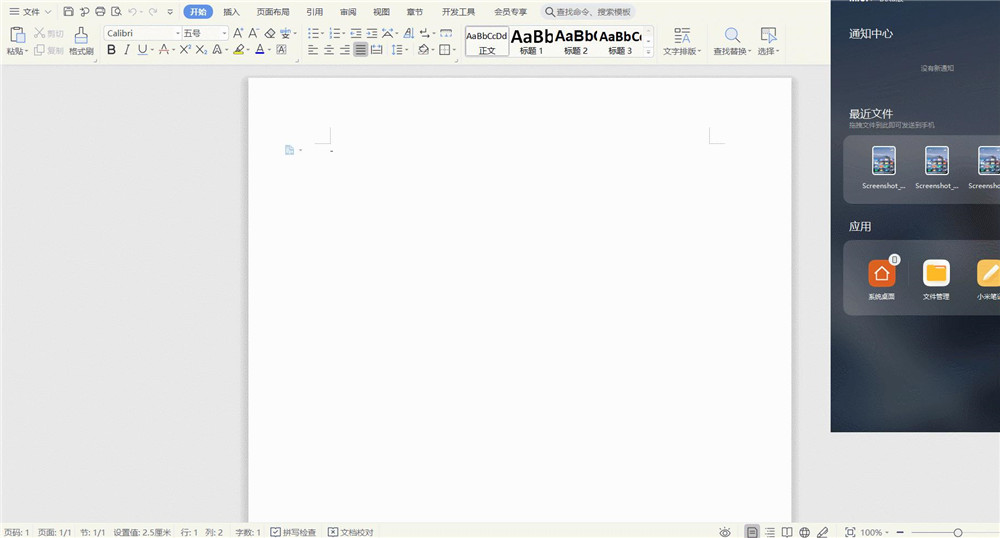
Task: Center-align the paragraph text
Action: pyautogui.click(x=329, y=50)
